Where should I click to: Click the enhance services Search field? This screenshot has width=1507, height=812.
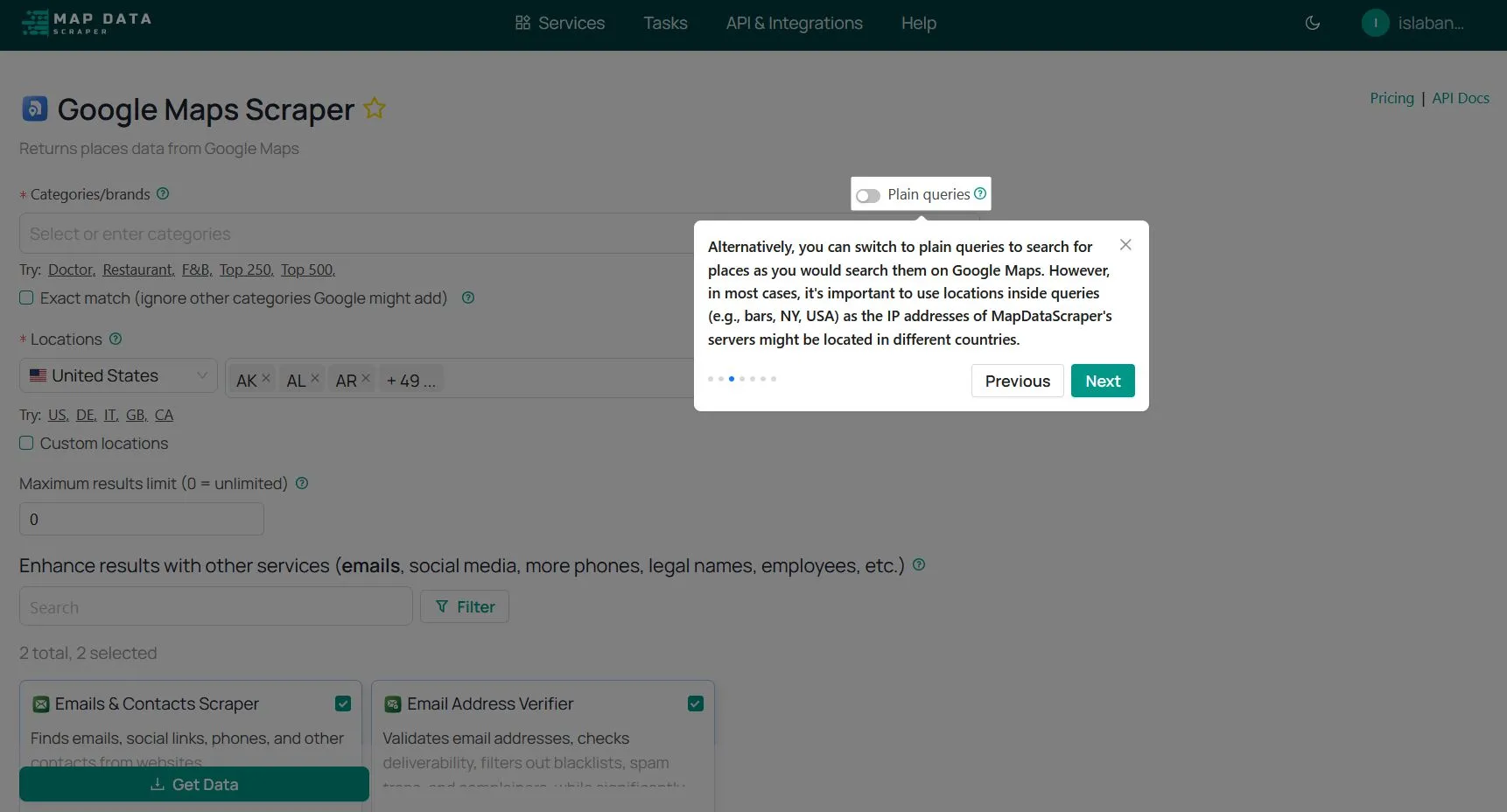(216, 606)
